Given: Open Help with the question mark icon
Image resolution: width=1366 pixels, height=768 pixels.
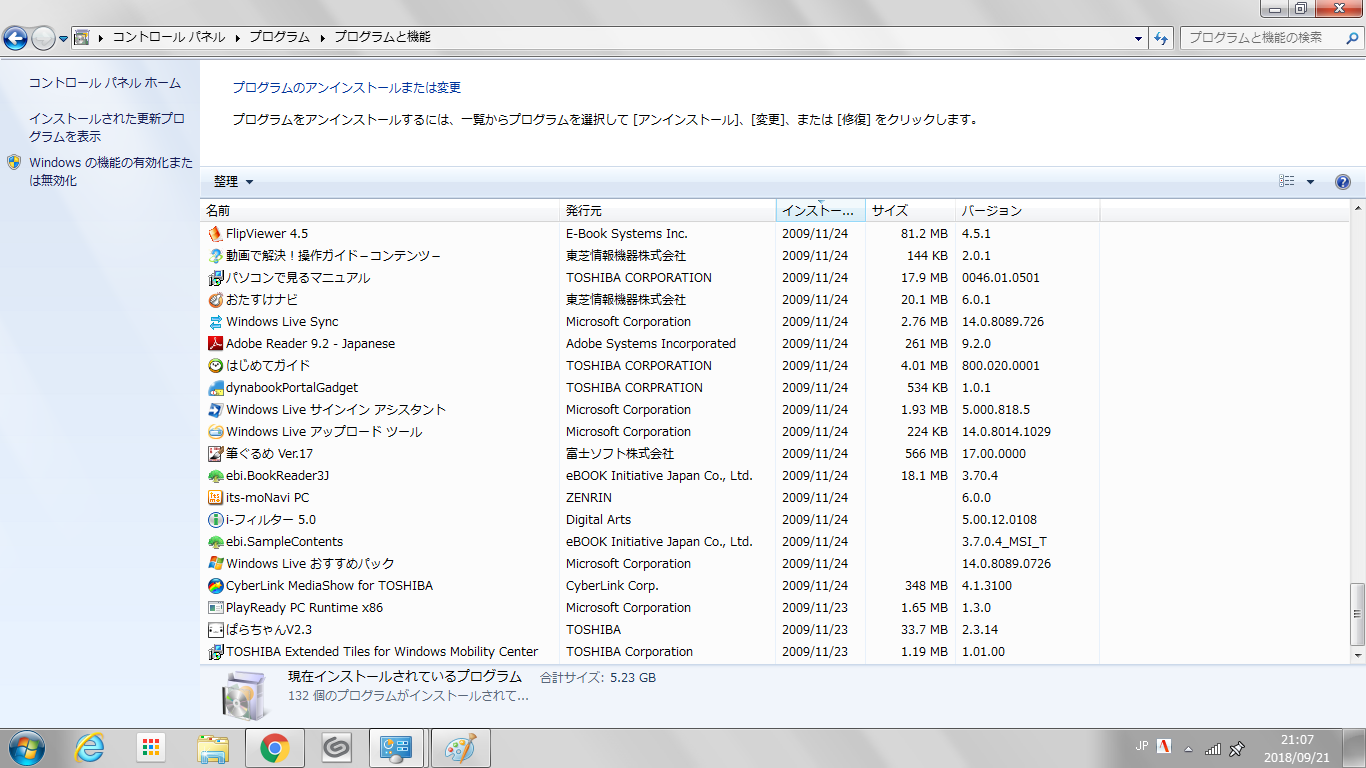Looking at the screenshot, I should [1343, 182].
